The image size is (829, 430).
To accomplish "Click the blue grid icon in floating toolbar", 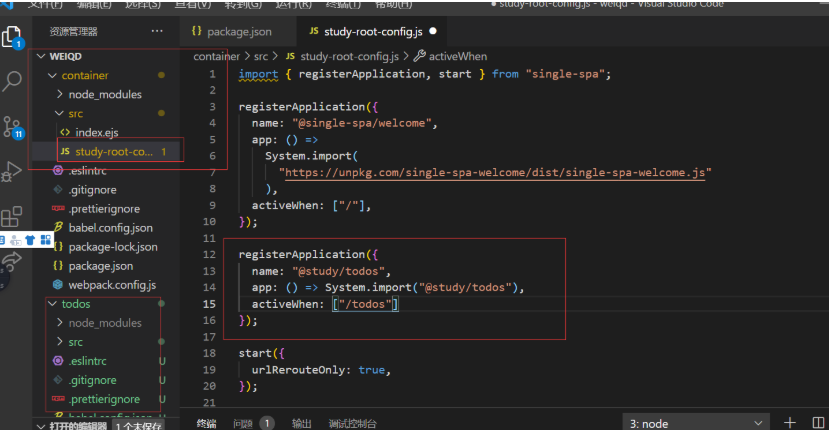I will (45, 240).
